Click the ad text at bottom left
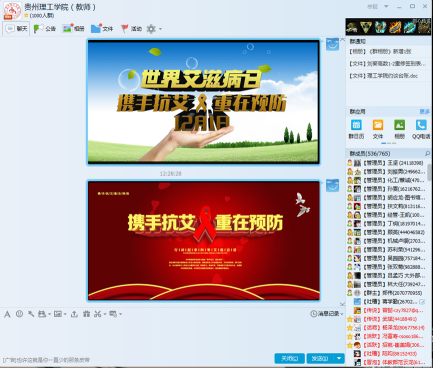 (x=46, y=360)
